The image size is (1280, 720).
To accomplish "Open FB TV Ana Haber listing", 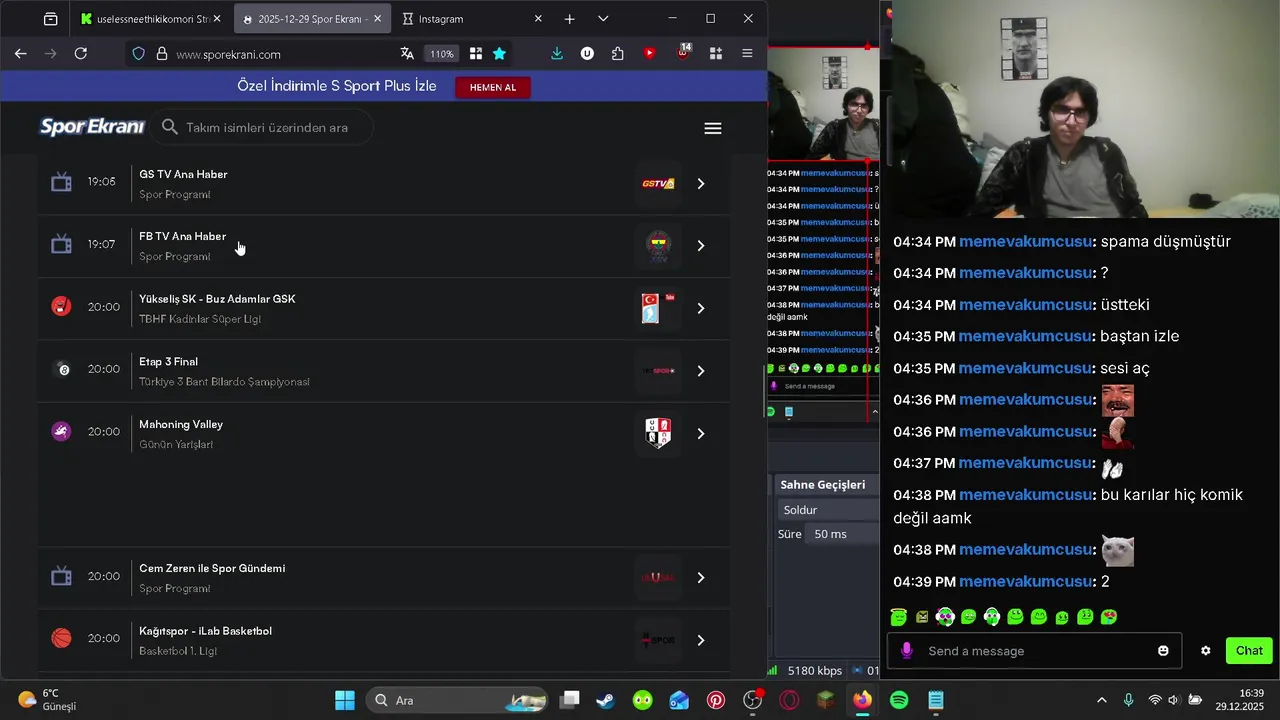I will coord(182,236).
